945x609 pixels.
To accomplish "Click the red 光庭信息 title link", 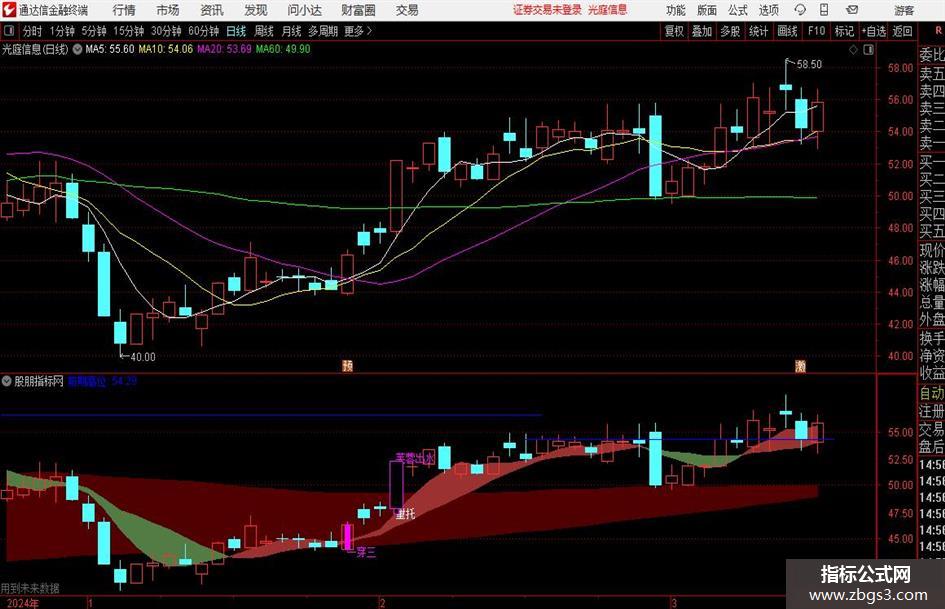I will (x=607, y=10).
